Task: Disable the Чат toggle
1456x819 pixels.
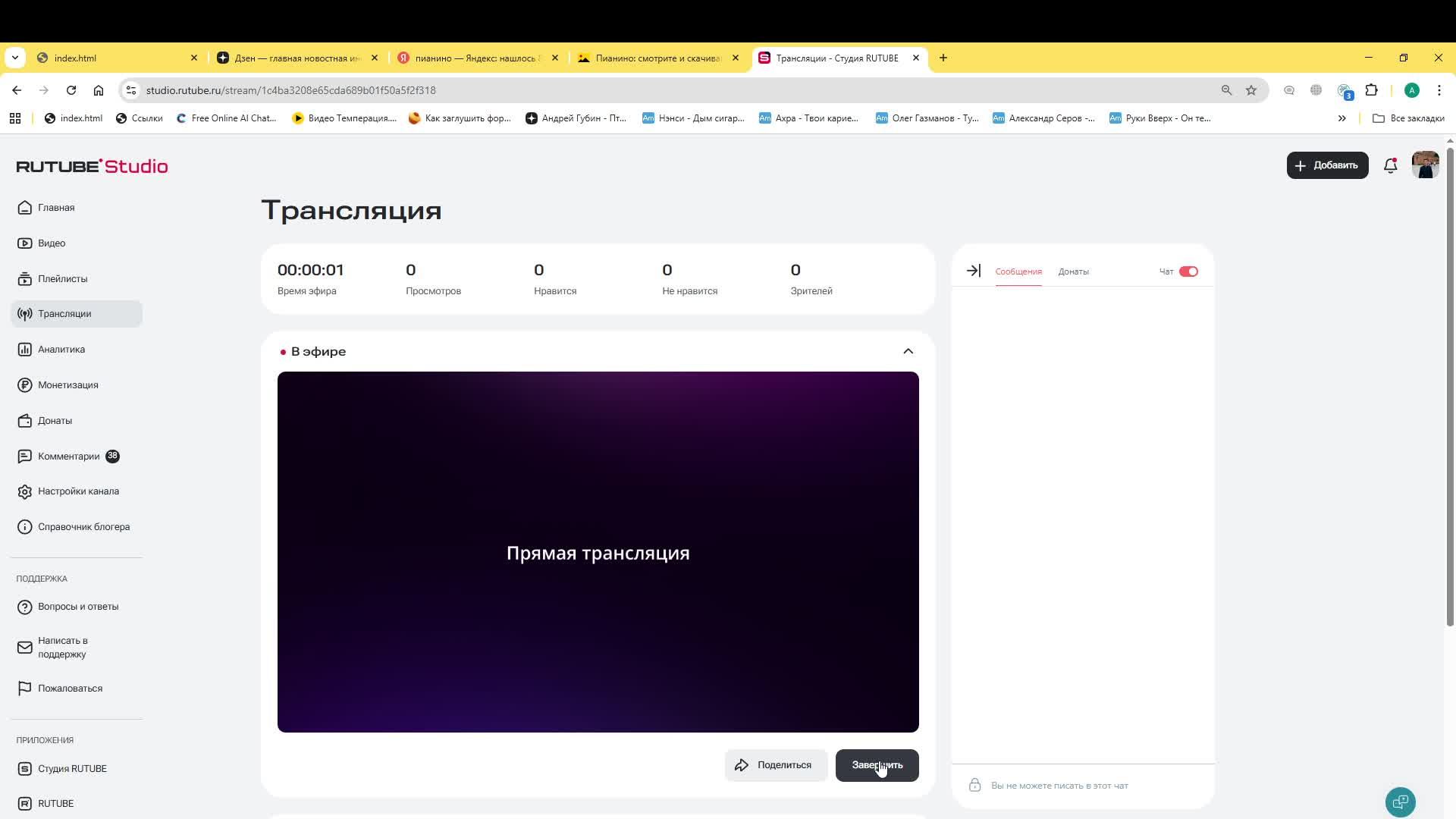Action: (x=1188, y=271)
